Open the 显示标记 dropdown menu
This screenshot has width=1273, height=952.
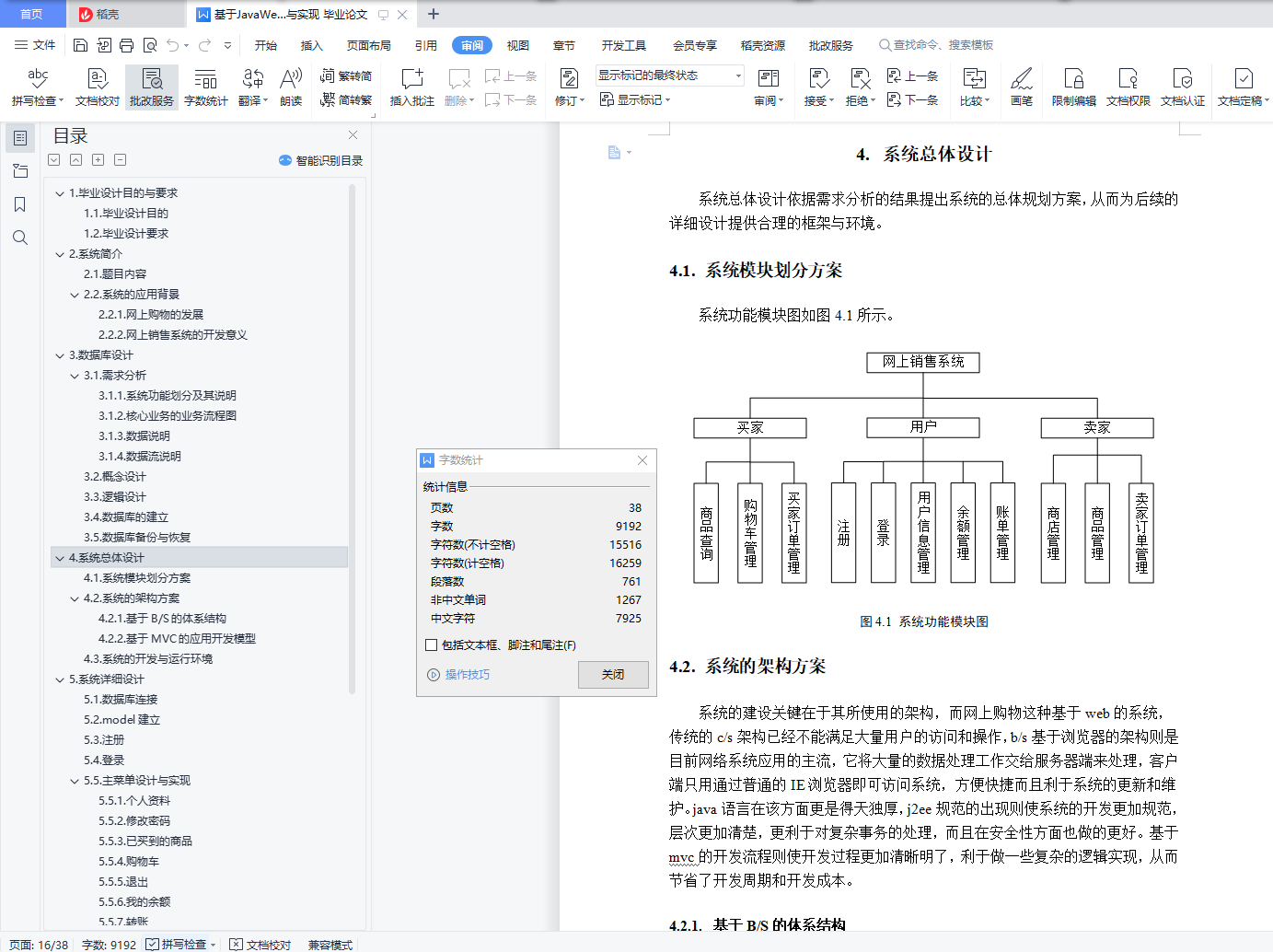point(635,99)
